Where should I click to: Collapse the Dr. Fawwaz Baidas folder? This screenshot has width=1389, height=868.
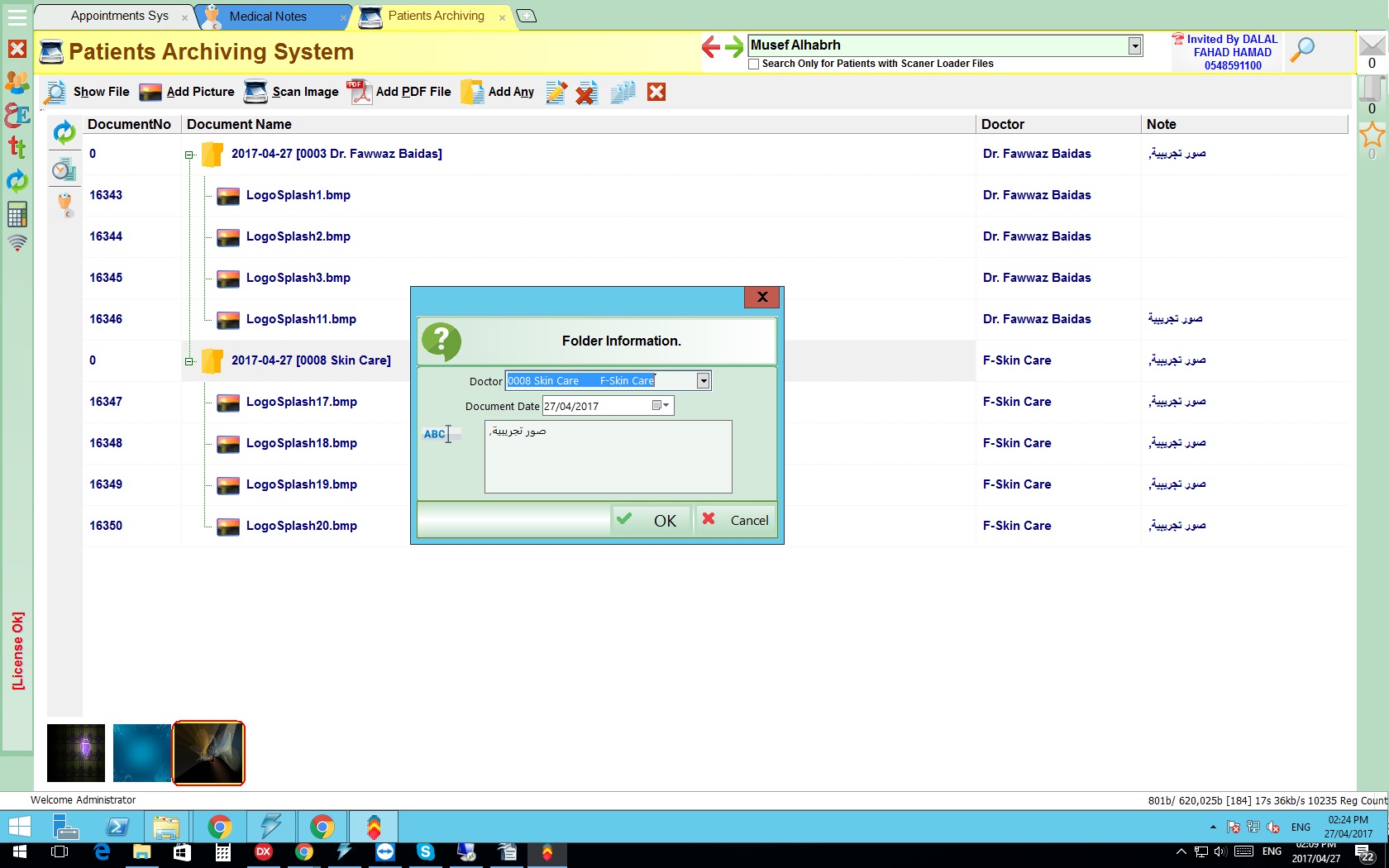[x=189, y=155]
